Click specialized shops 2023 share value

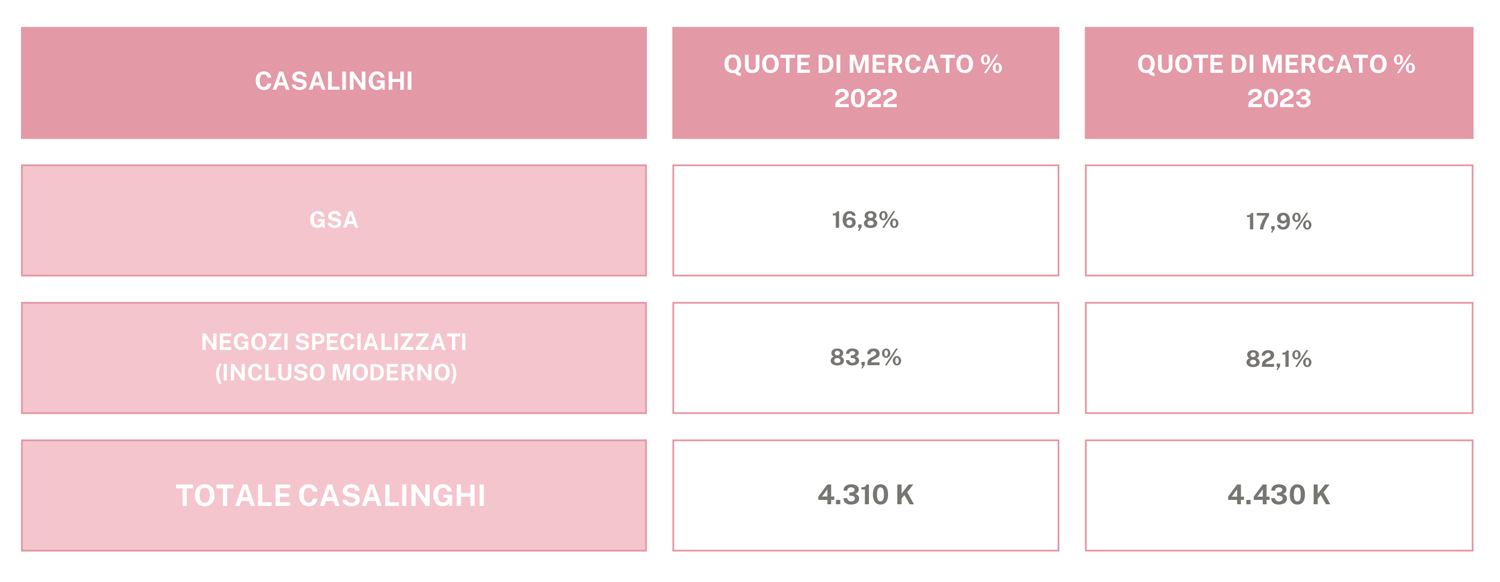pos(1279,359)
